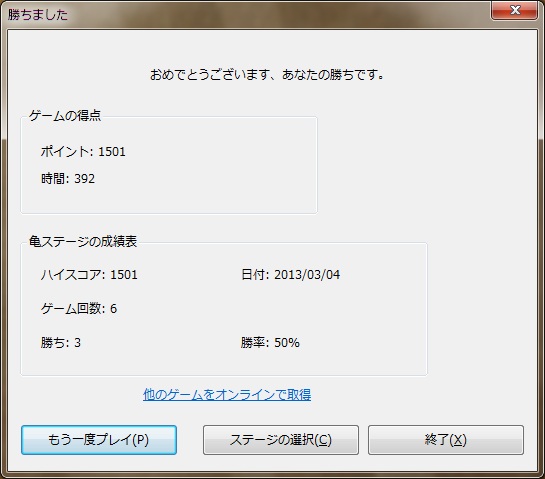Image resolution: width=545 pixels, height=479 pixels.
Task: Click the ゲームの得点 group label
Action: (65, 115)
